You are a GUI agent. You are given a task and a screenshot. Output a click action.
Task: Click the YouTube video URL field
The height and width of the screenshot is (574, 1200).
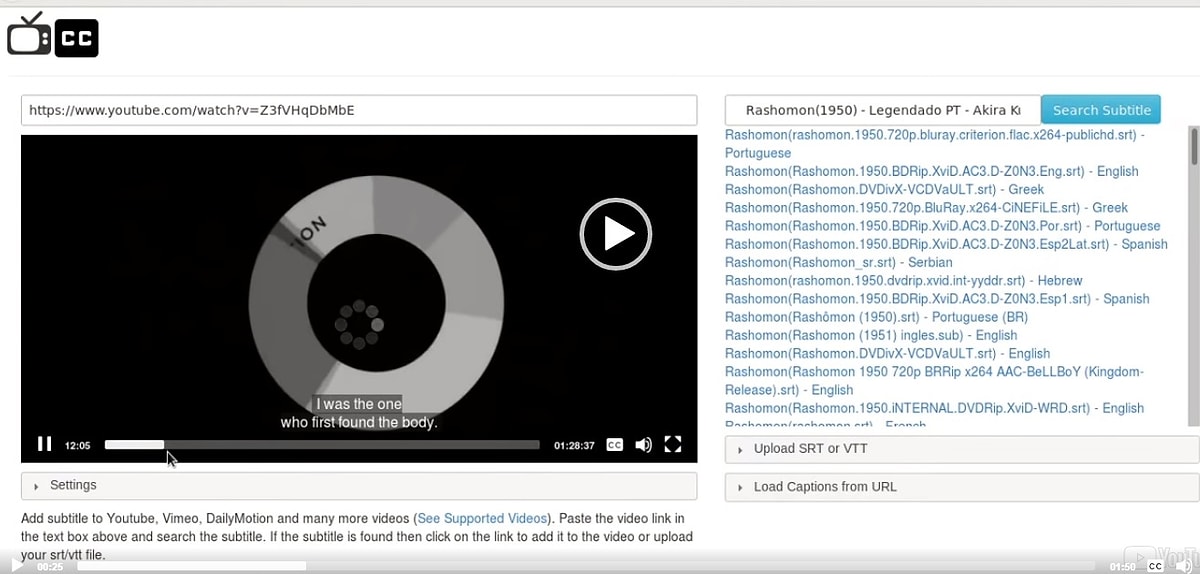(358, 110)
